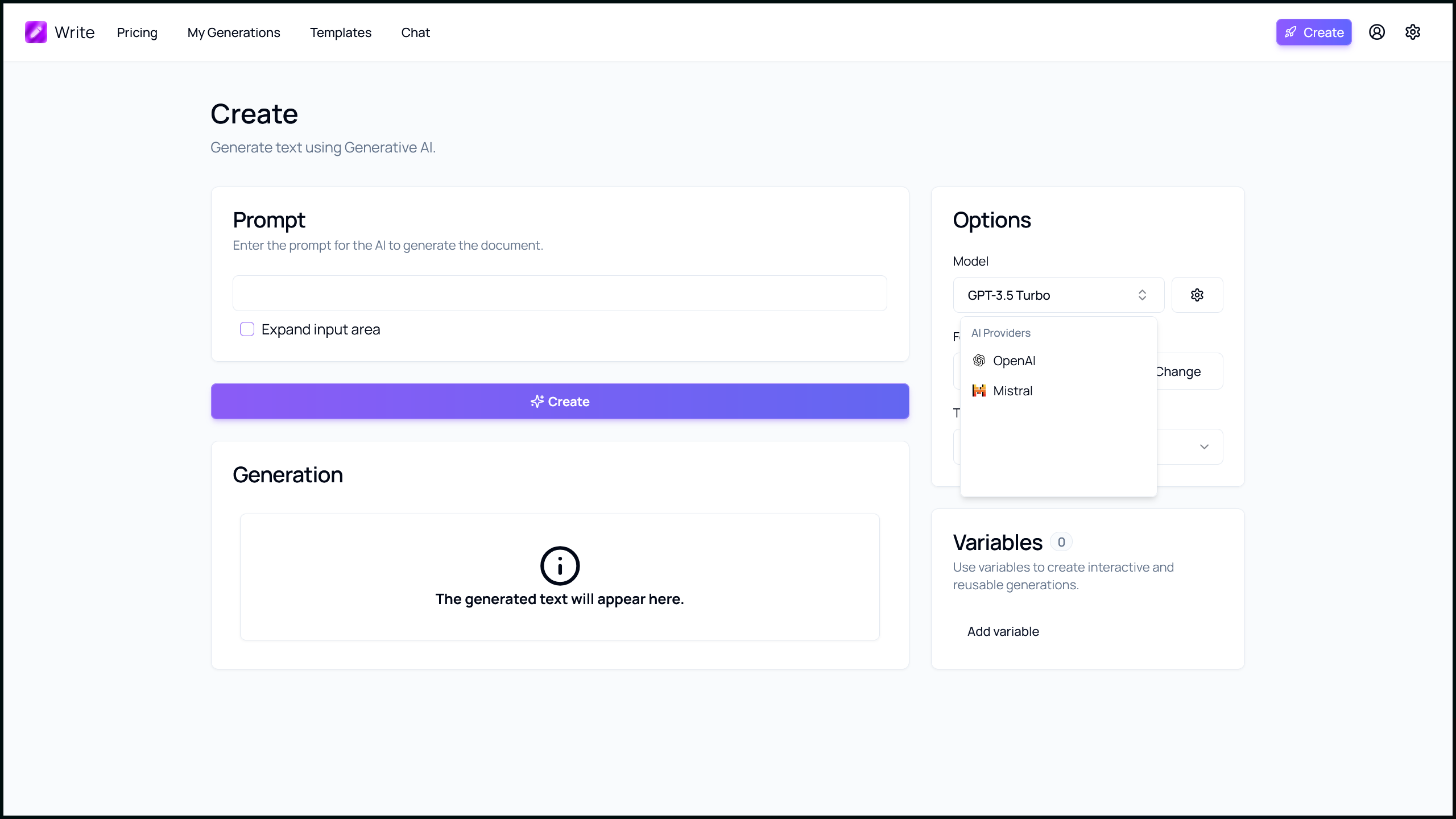The width and height of the screenshot is (1456, 819).
Task: Click the Add variable button
Action: click(1003, 631)
